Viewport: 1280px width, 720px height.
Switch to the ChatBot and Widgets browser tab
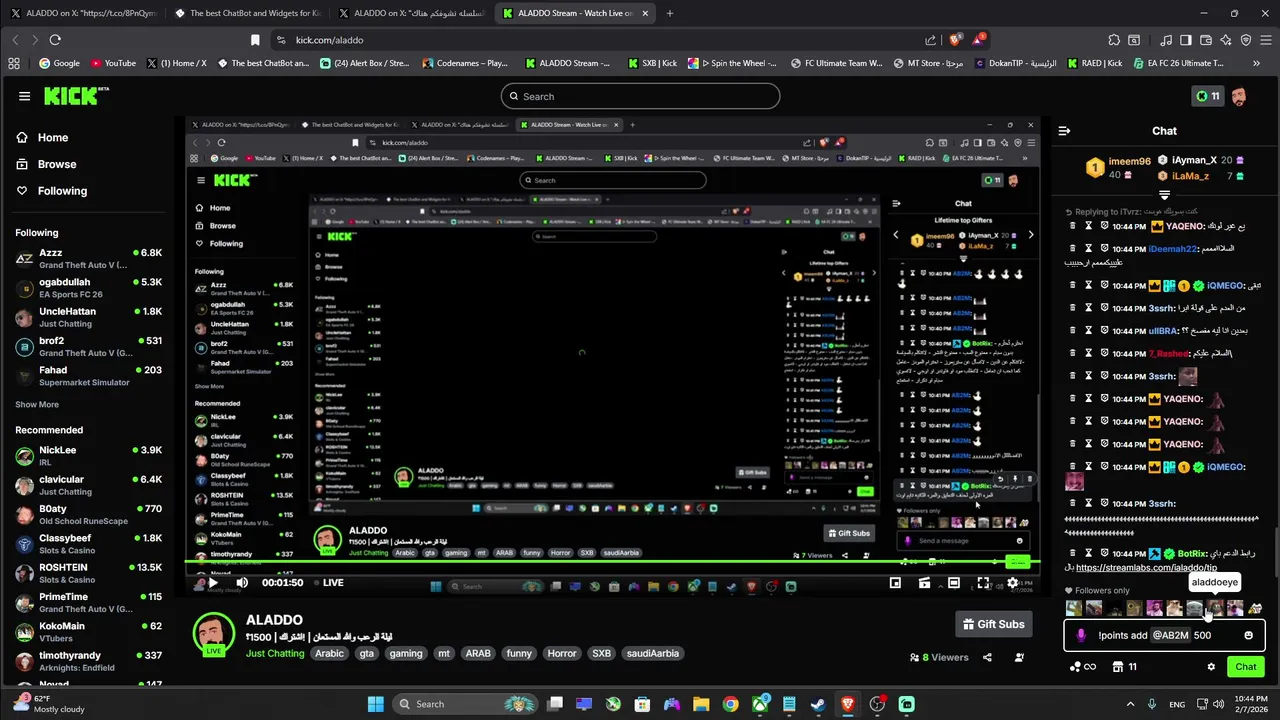click(x=246, y=13)
